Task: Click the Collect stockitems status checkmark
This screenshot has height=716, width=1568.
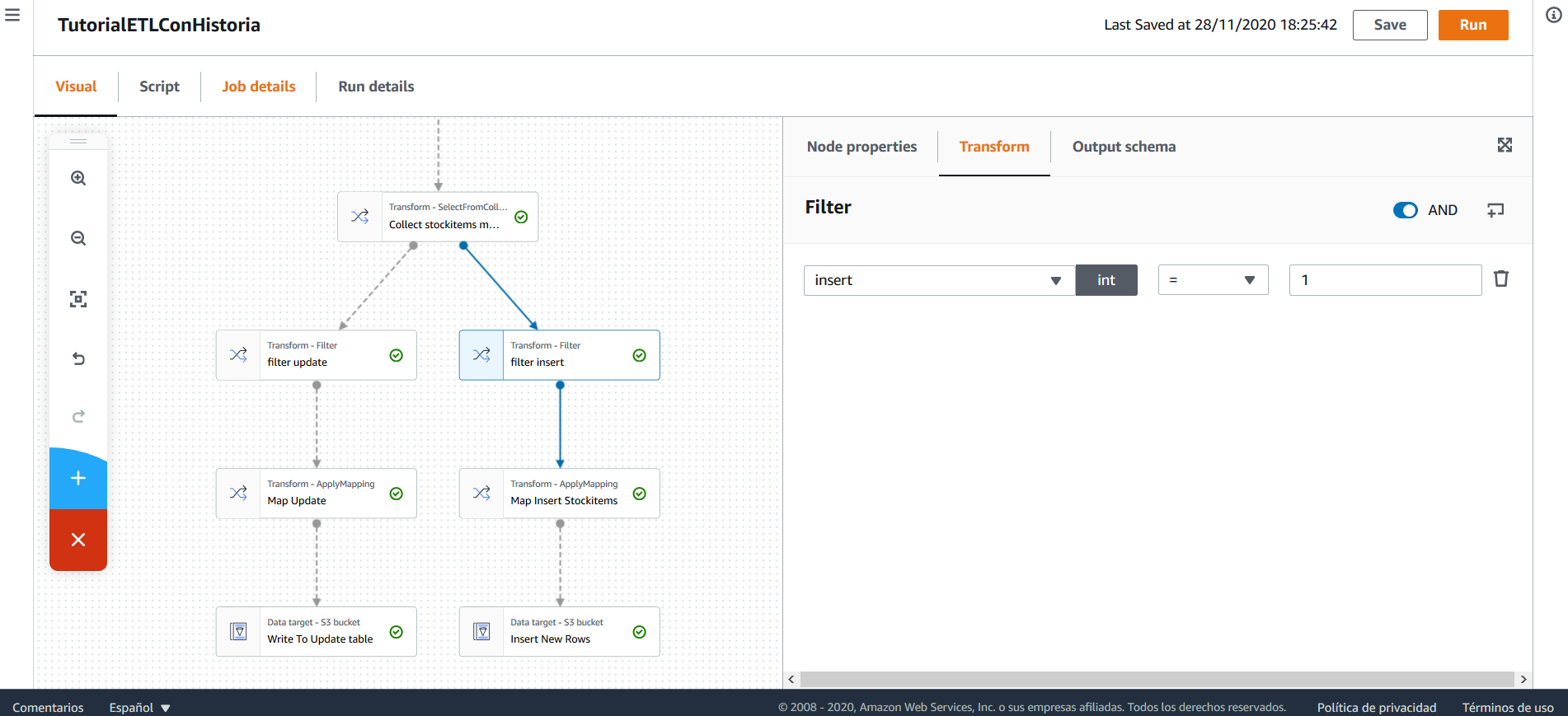Action: 521,217
